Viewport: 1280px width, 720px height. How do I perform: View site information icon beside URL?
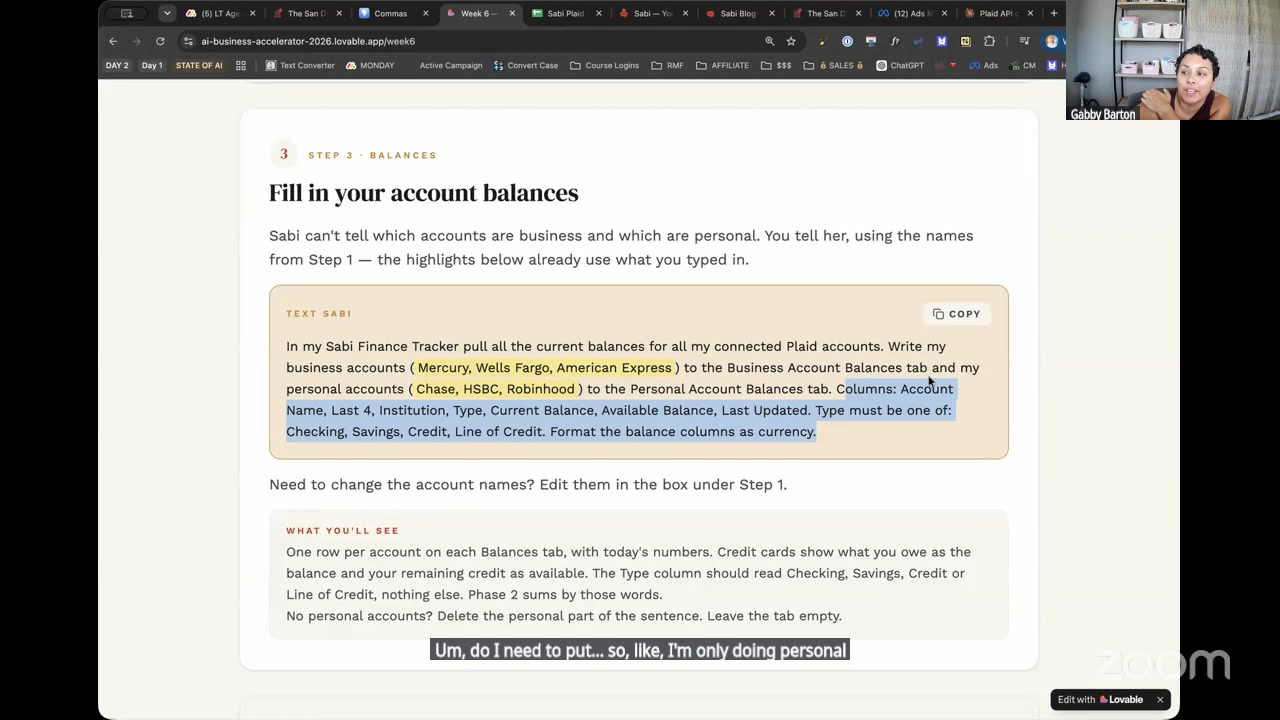188,41
